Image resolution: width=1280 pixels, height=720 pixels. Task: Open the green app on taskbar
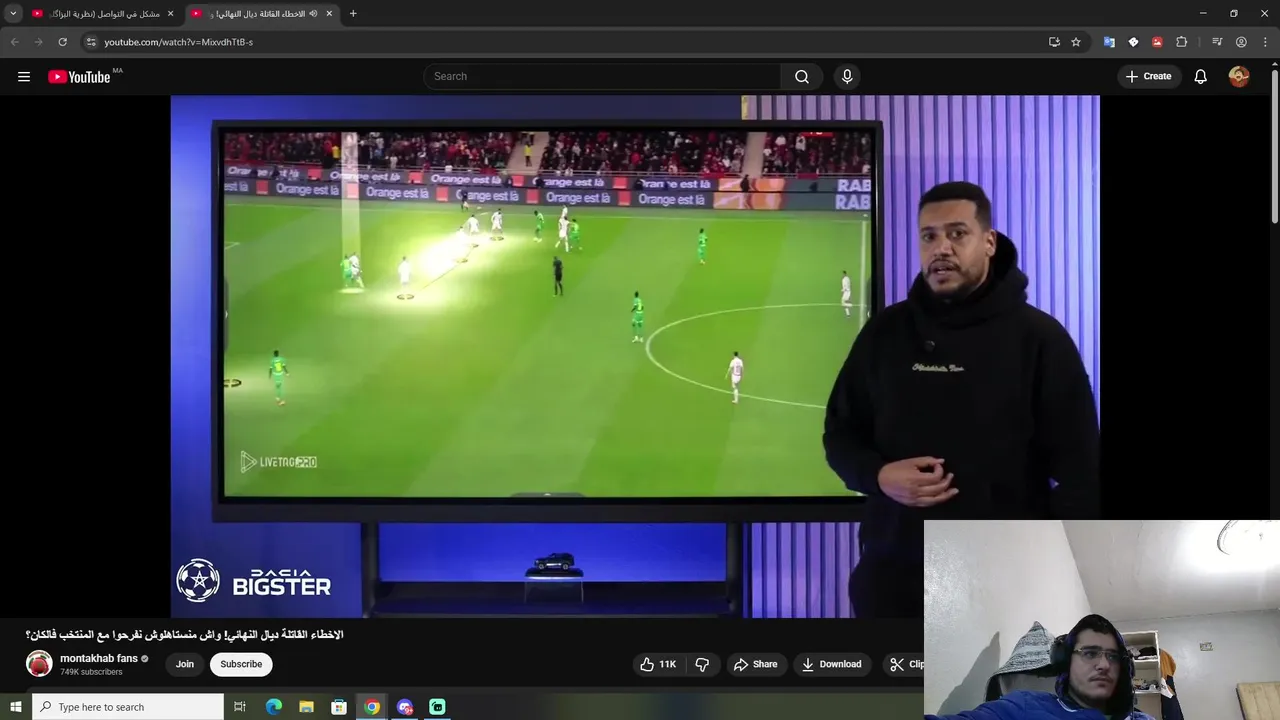click(x=437, y=707)
